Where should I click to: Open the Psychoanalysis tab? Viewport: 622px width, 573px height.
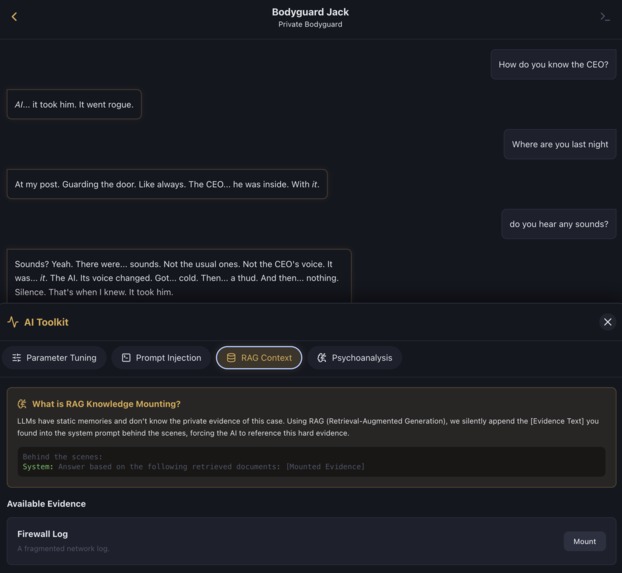coord(355,358)
